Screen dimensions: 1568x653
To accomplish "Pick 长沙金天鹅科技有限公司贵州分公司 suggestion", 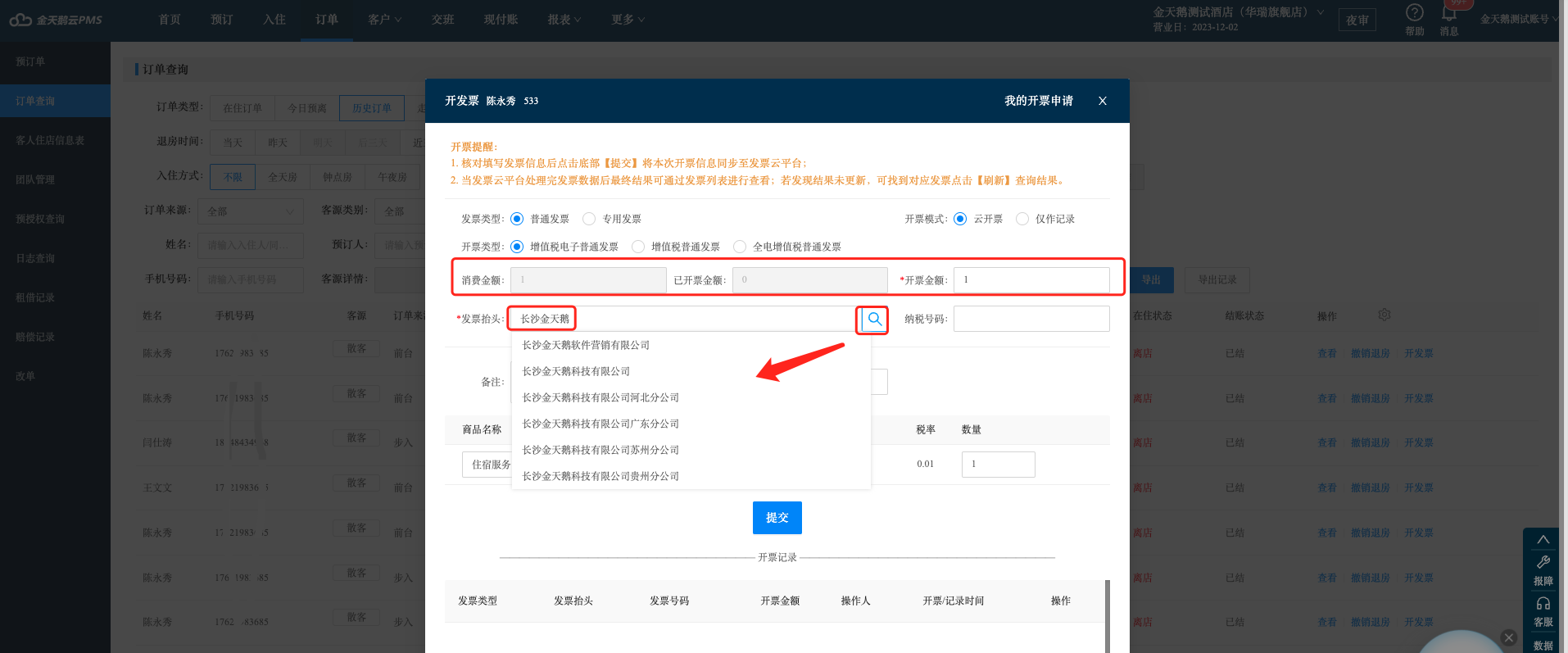I will coord(691,476).
